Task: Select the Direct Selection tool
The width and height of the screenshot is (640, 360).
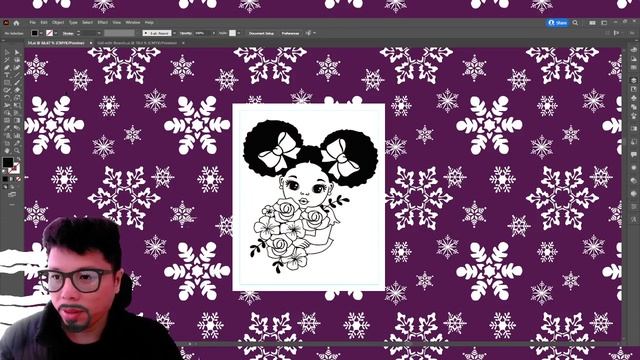Action: (17, 52)
